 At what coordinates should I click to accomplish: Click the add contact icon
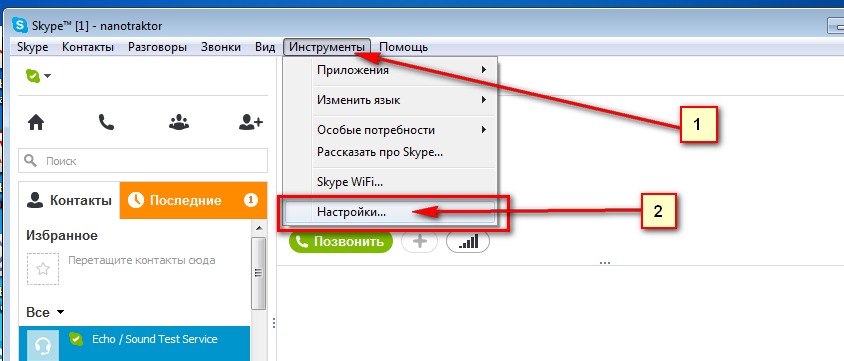pos(250,123)
